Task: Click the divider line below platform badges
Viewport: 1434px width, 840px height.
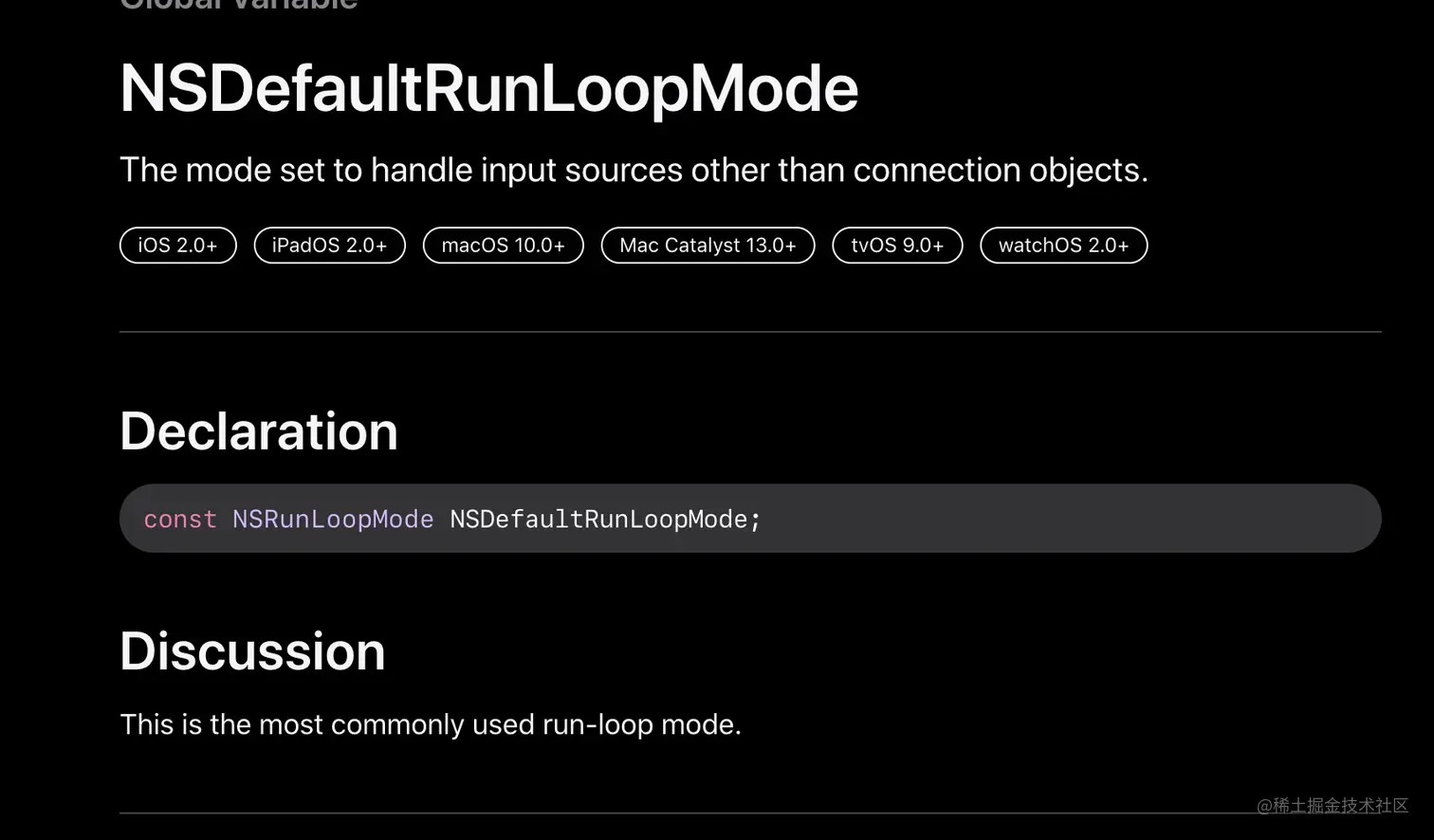Action: [750, 332]
